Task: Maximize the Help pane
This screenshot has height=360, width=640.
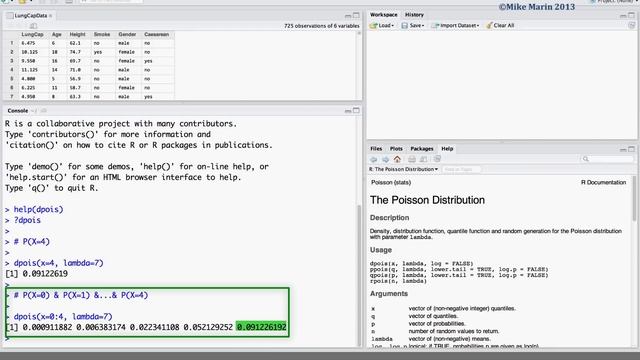Action: tap(631, 149)
